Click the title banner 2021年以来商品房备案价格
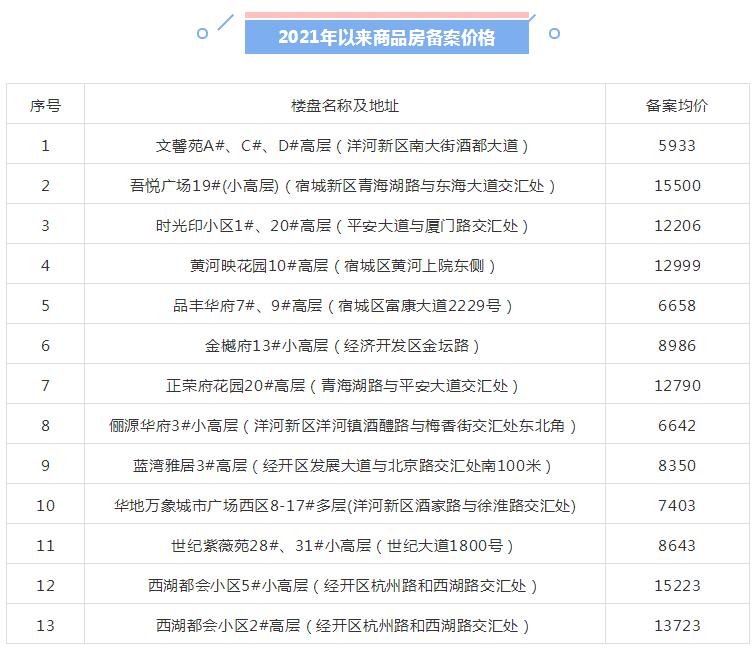 [387, 37]
